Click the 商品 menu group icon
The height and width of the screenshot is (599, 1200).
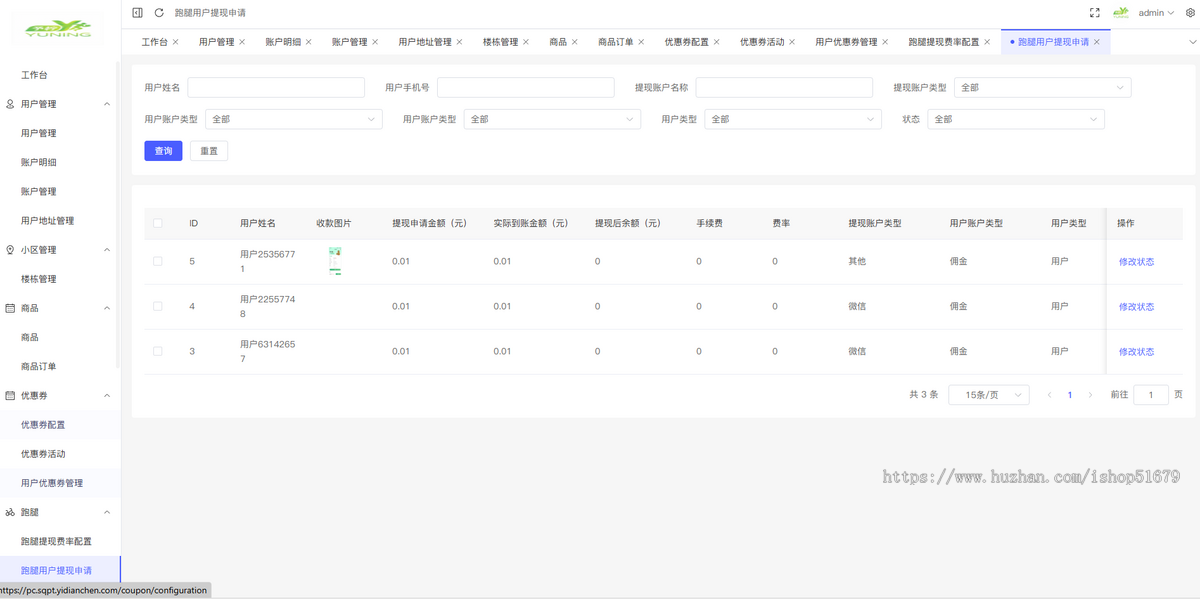(x=10, y=308)
